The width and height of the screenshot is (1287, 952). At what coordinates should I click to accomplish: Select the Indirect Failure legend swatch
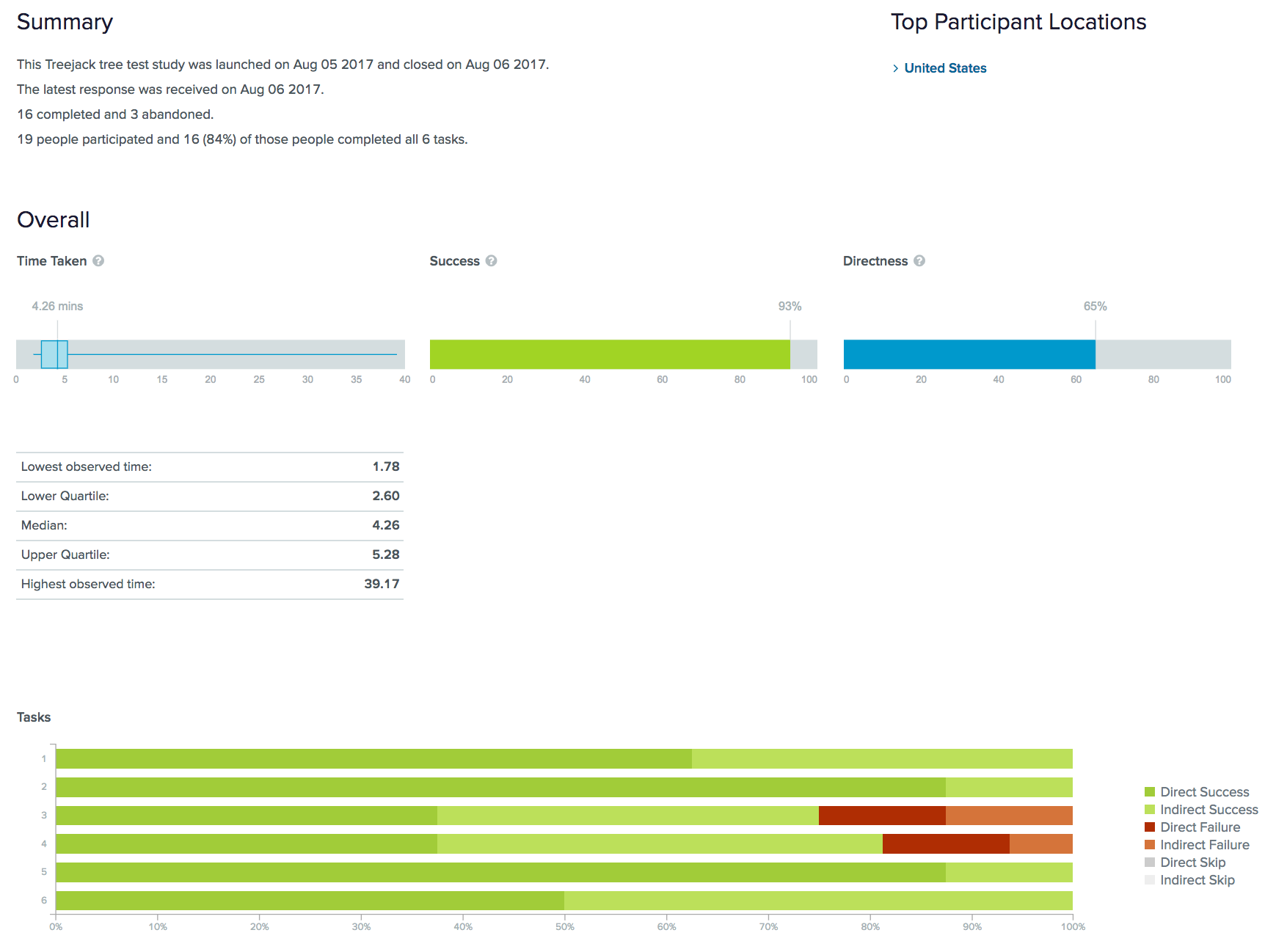[1150, 845]
